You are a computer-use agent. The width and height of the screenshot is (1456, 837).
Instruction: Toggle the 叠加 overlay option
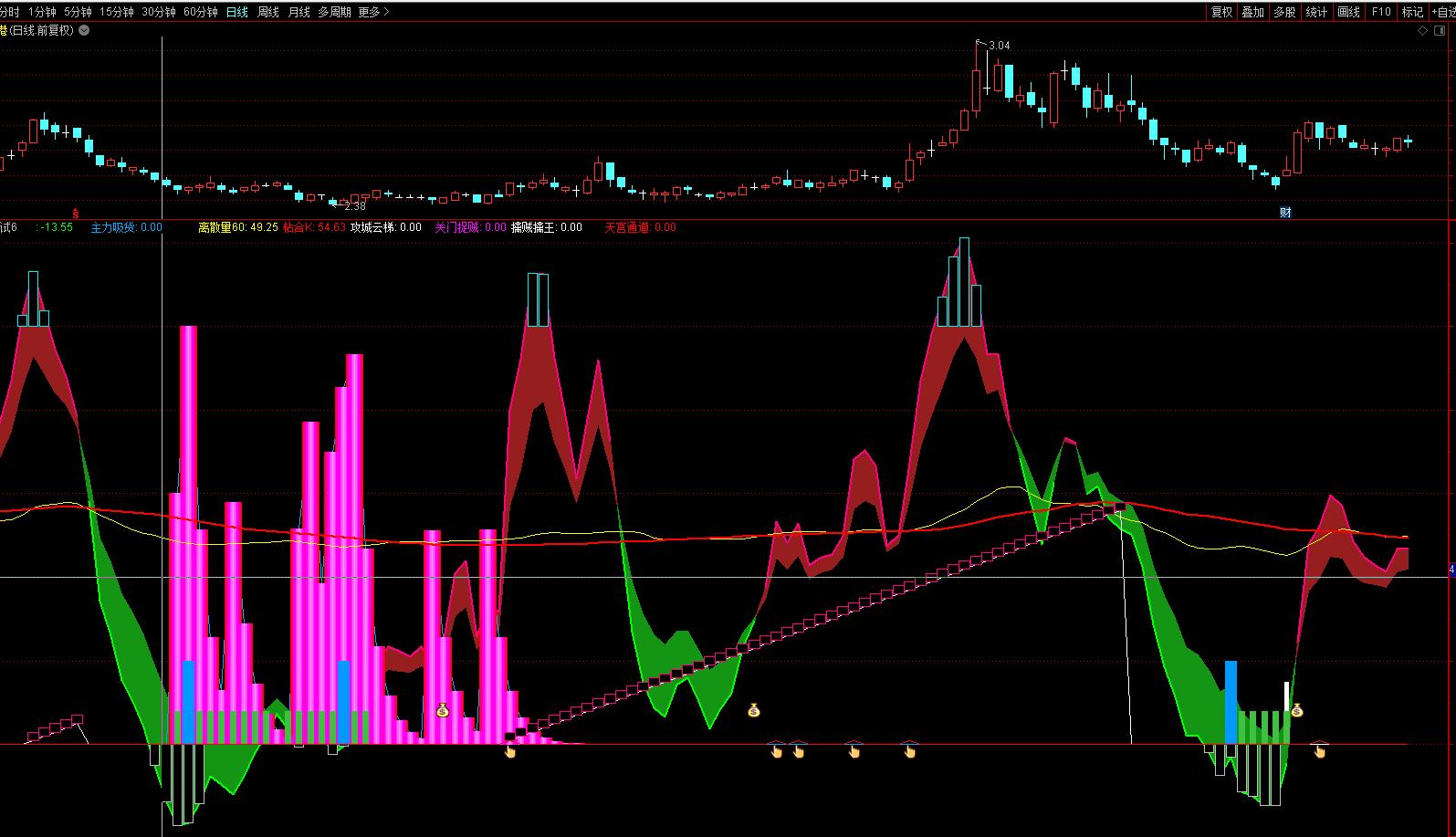tap(1253, 12)
